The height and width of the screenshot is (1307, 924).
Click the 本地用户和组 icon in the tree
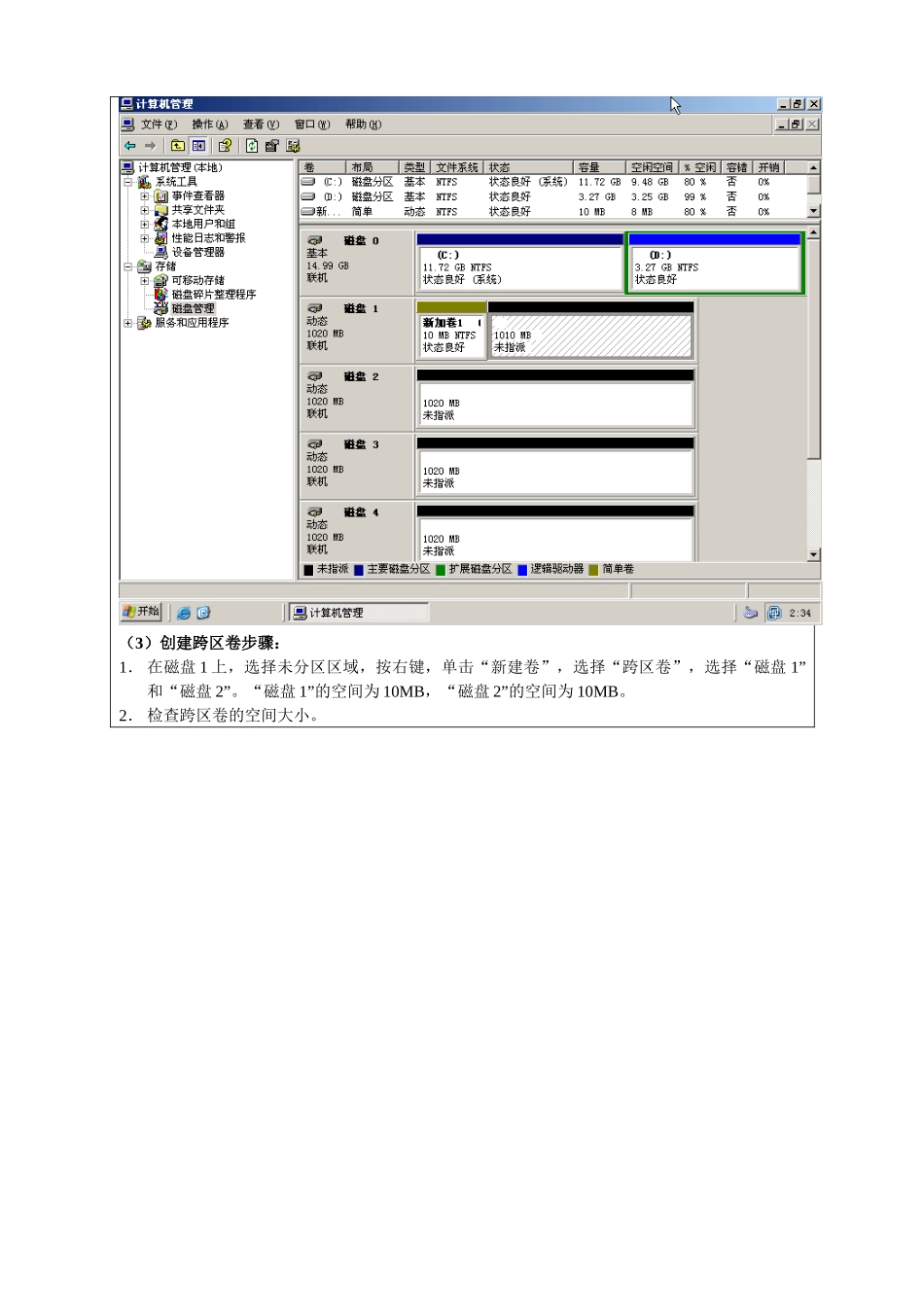(x=160, y=224)
